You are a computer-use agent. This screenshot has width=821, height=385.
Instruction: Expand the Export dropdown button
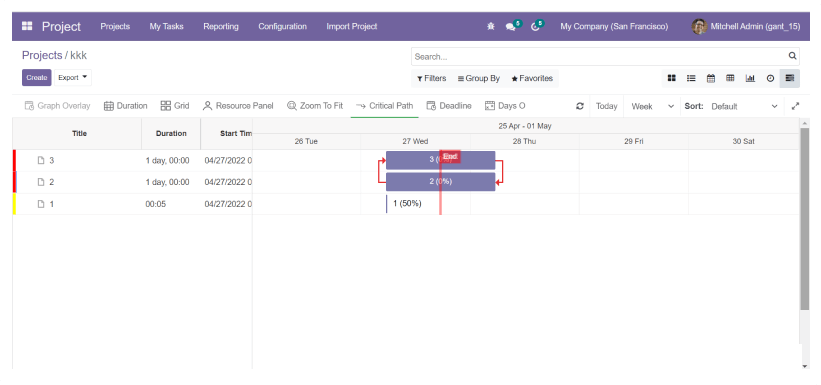click(73, 78)
